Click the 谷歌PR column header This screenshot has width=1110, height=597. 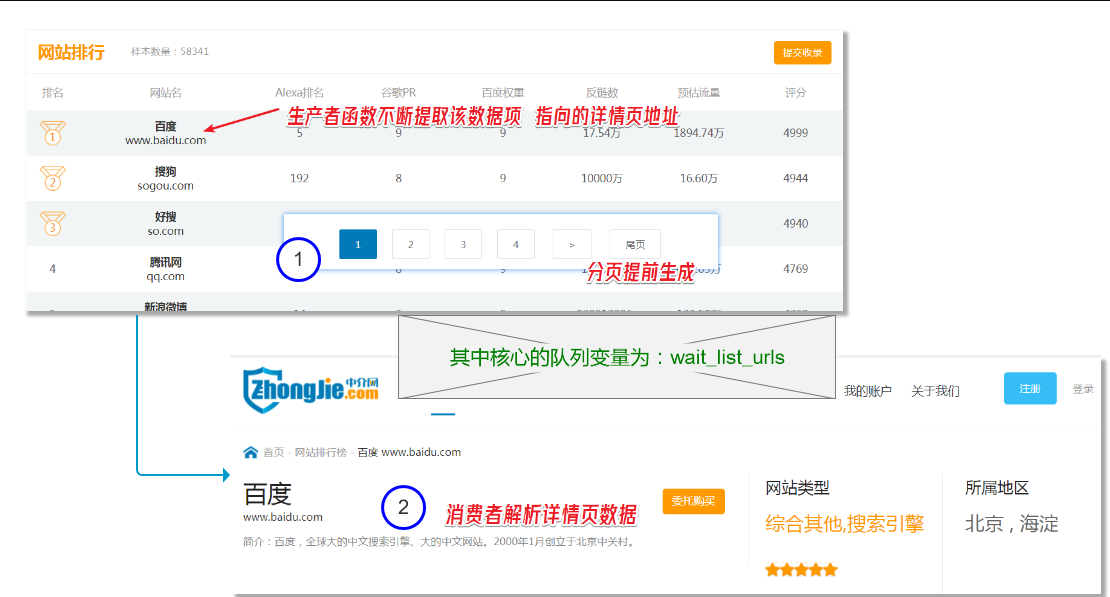tap(399, 93)
